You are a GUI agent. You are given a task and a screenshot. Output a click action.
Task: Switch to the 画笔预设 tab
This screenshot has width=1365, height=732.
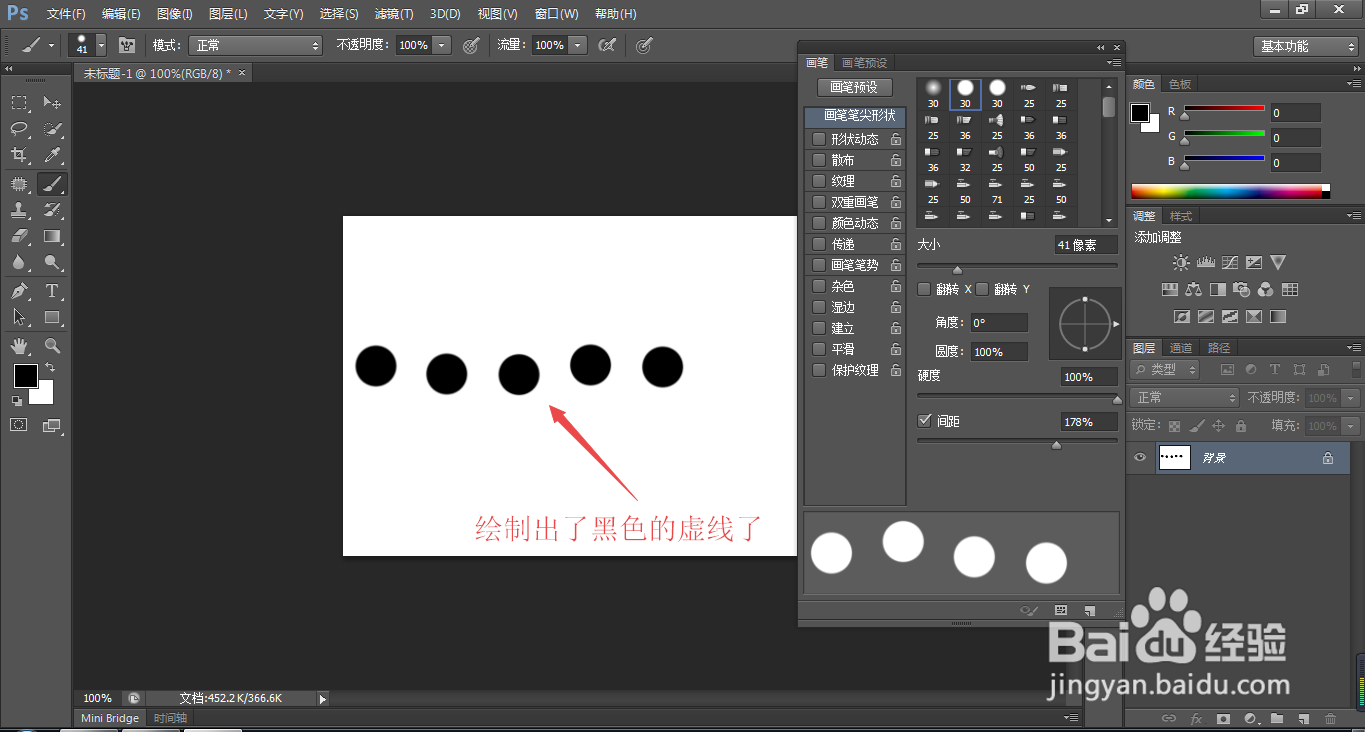pyautogui.click(x=864, y=63)
